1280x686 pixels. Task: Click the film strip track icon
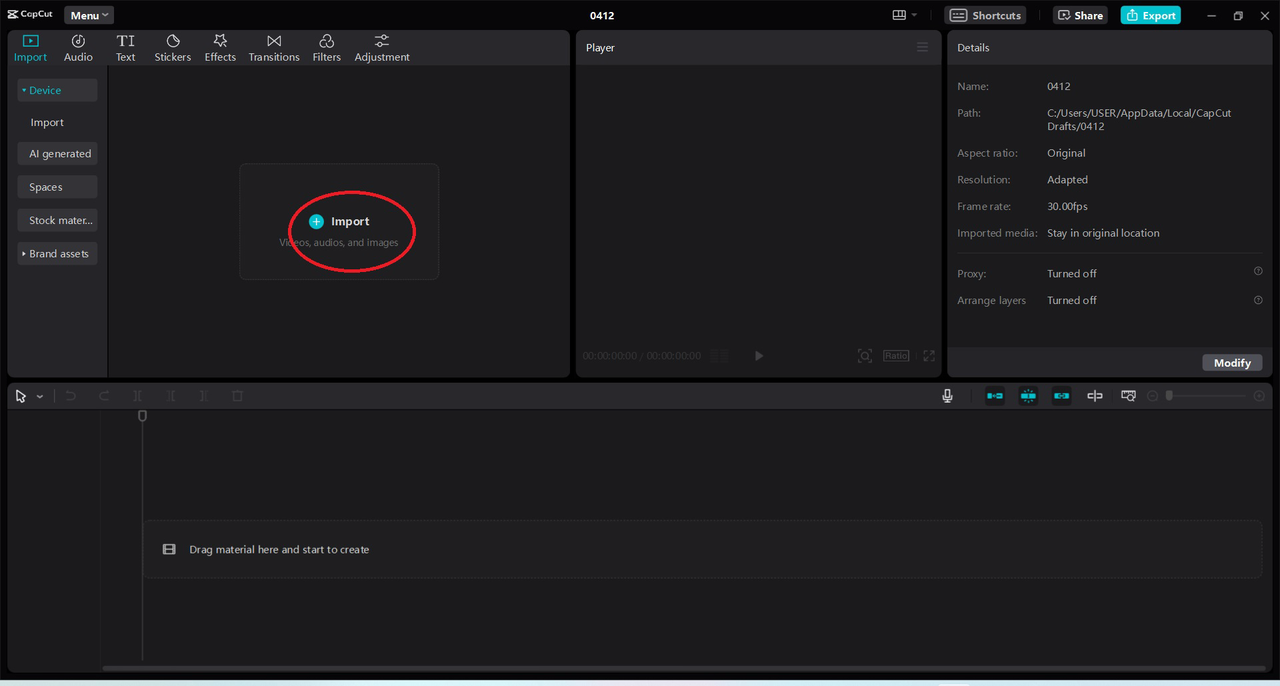pyautogui.click(x=169, y=549)
